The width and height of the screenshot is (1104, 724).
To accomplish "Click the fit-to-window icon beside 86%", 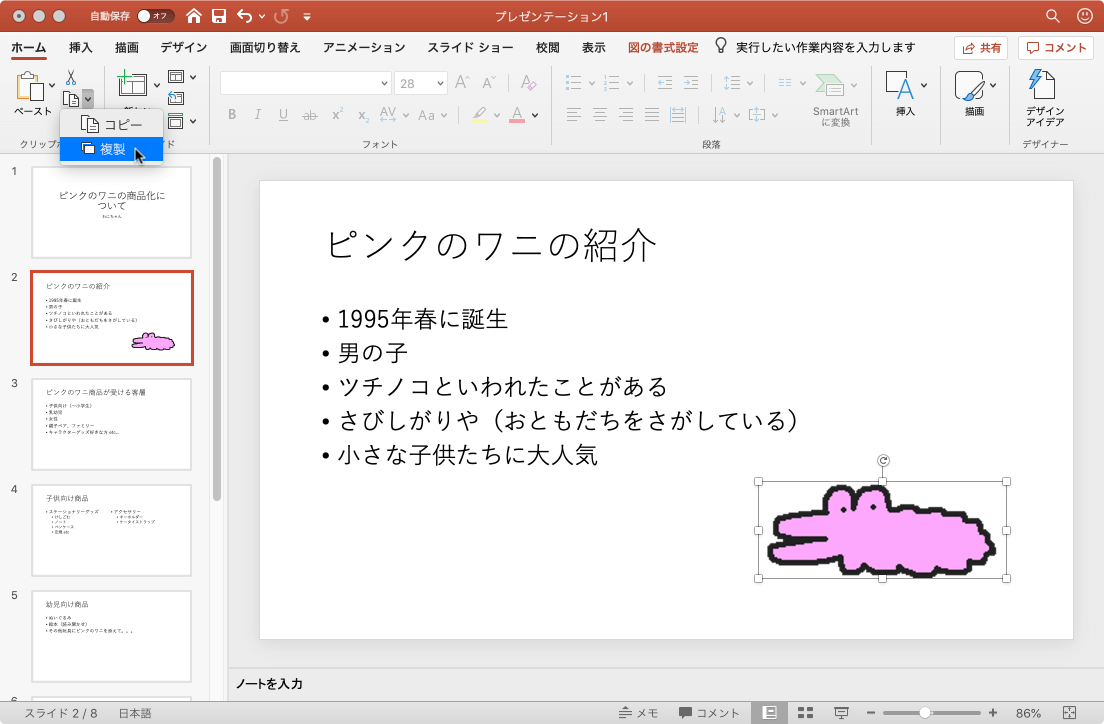I will point(1069,713).
